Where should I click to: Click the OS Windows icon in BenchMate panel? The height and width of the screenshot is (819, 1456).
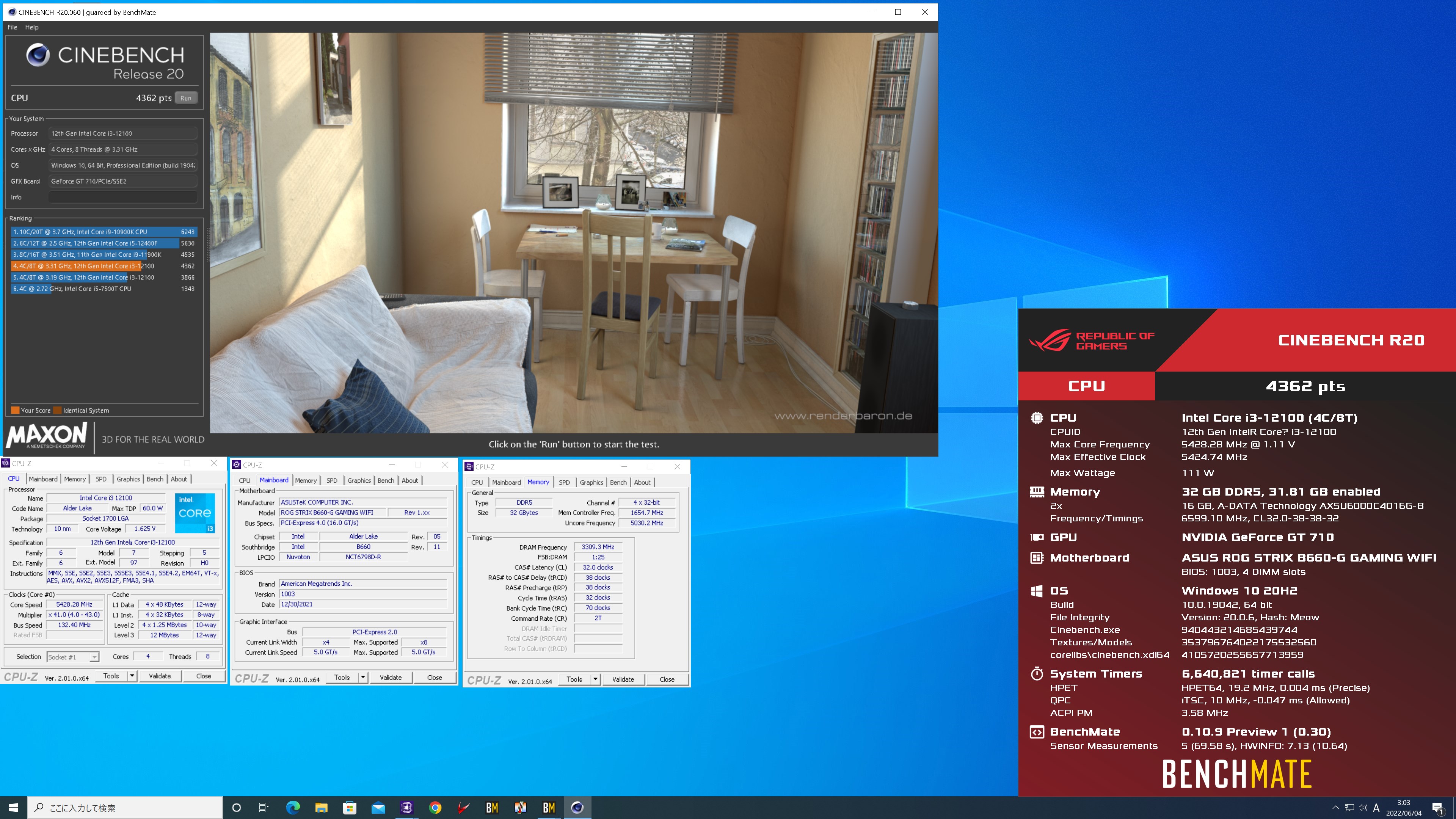click(x=1037, y=591)
